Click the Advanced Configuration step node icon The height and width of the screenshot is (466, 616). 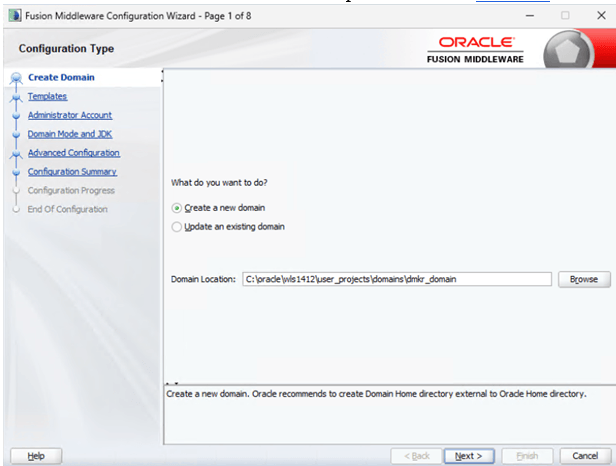[16, 154]
